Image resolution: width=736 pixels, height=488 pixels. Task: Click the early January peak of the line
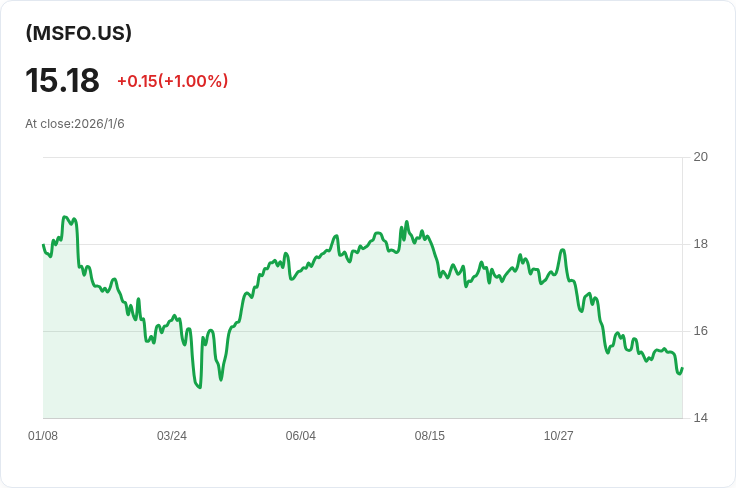click(x=65, y=217)
